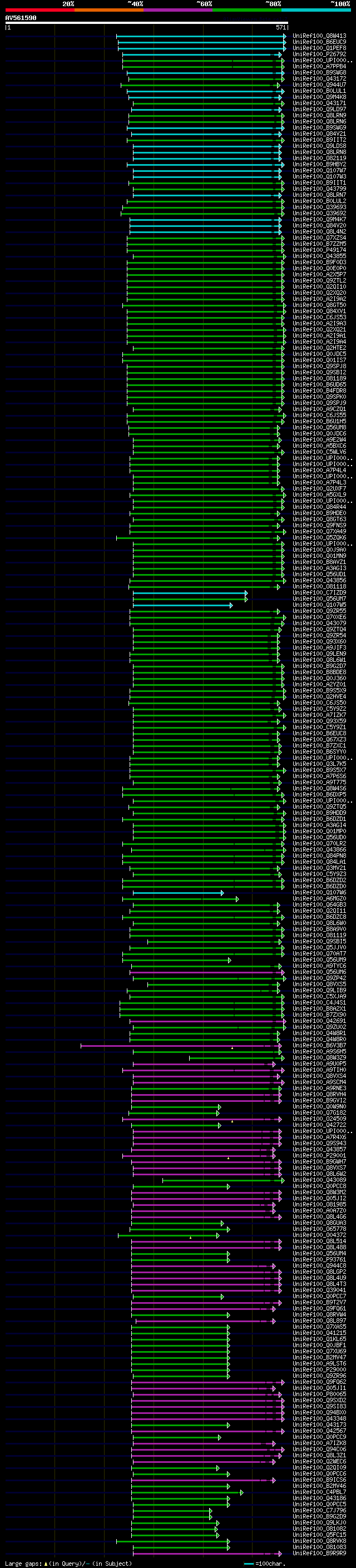Image resolution: width=356 pixels, height=1568 pixels.
Task: Open hit UniRef100_Q8W413
Action: 319,36
